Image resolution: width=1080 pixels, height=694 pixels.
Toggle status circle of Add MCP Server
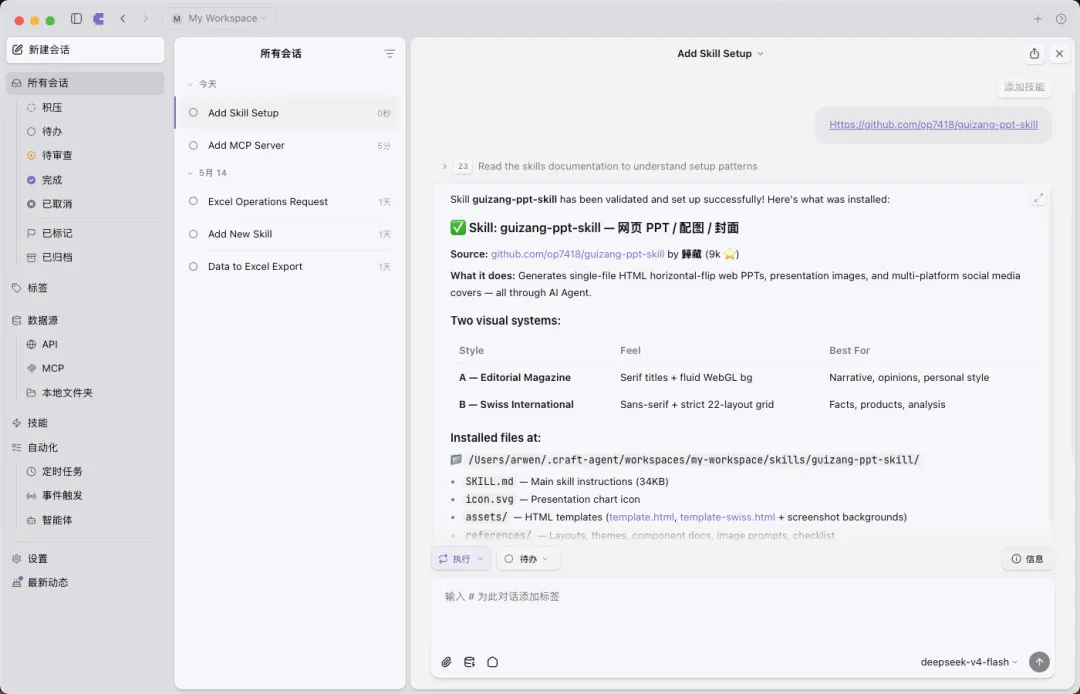pos(194,145)
